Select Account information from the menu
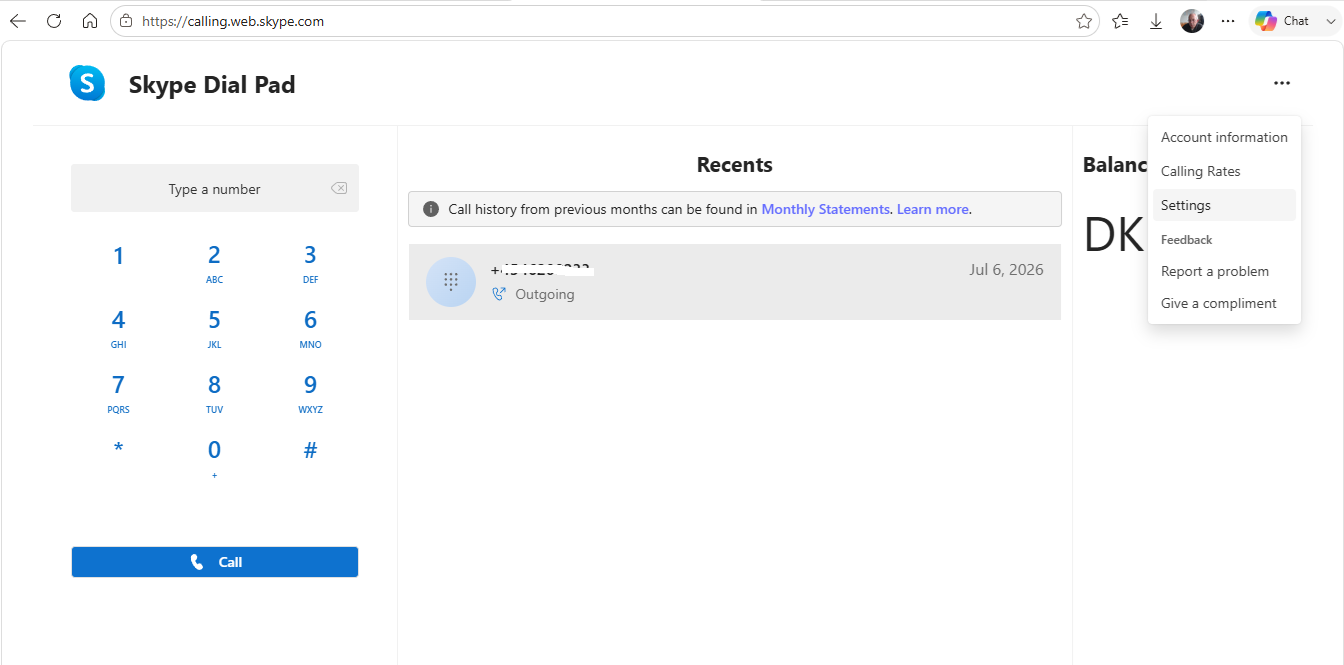The image size is (1344, 665). [1224, 137]
